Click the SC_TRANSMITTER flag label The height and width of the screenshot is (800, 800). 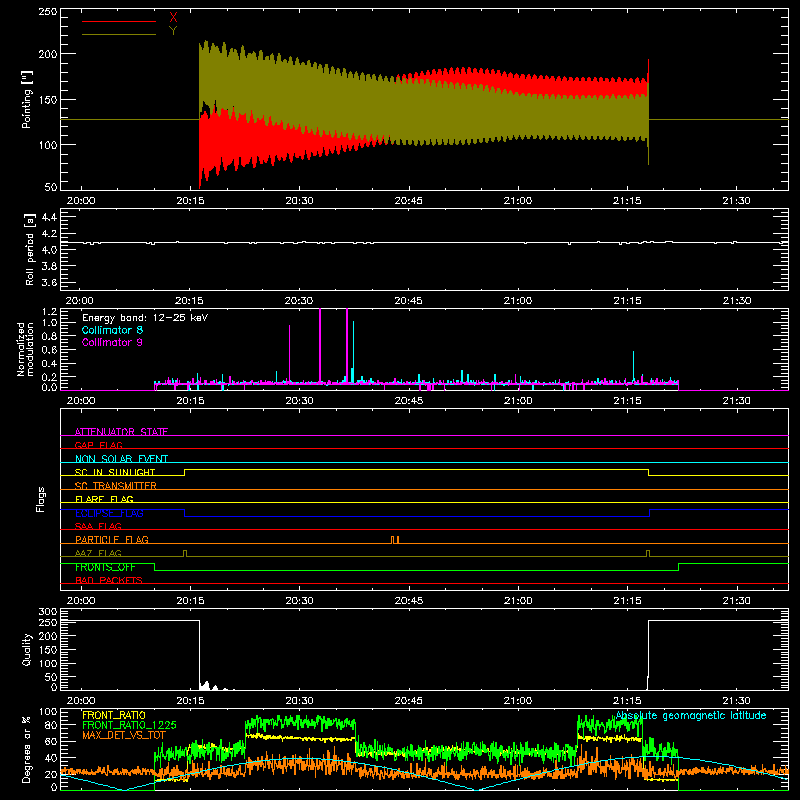(116, 486)
